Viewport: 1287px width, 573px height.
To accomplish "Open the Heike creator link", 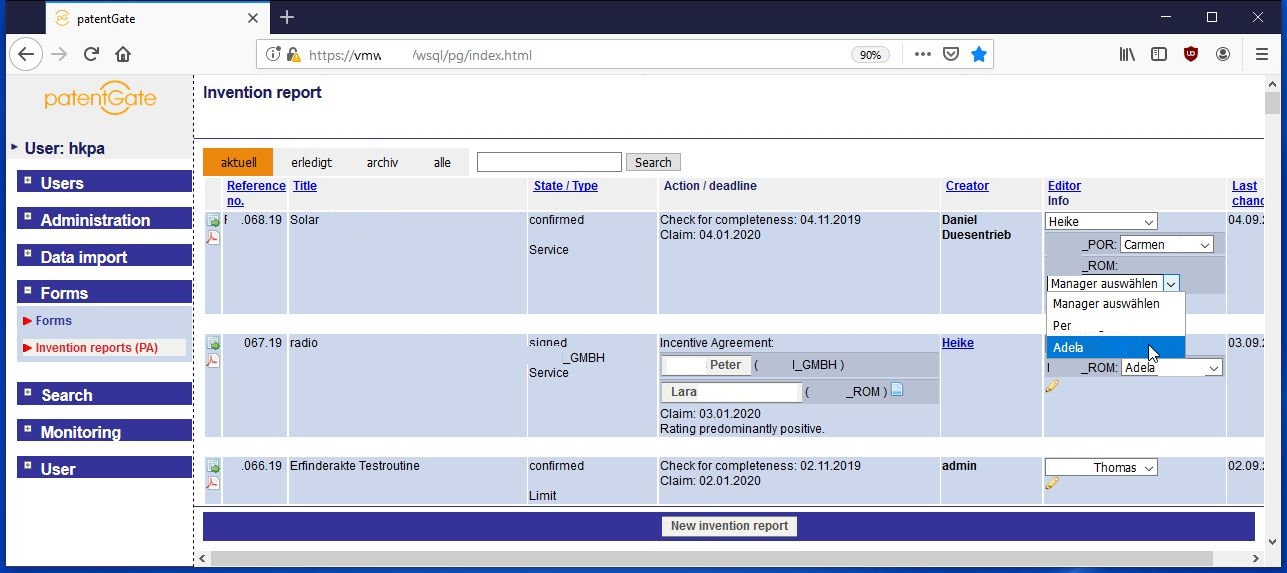I will [x=958, y=343].
